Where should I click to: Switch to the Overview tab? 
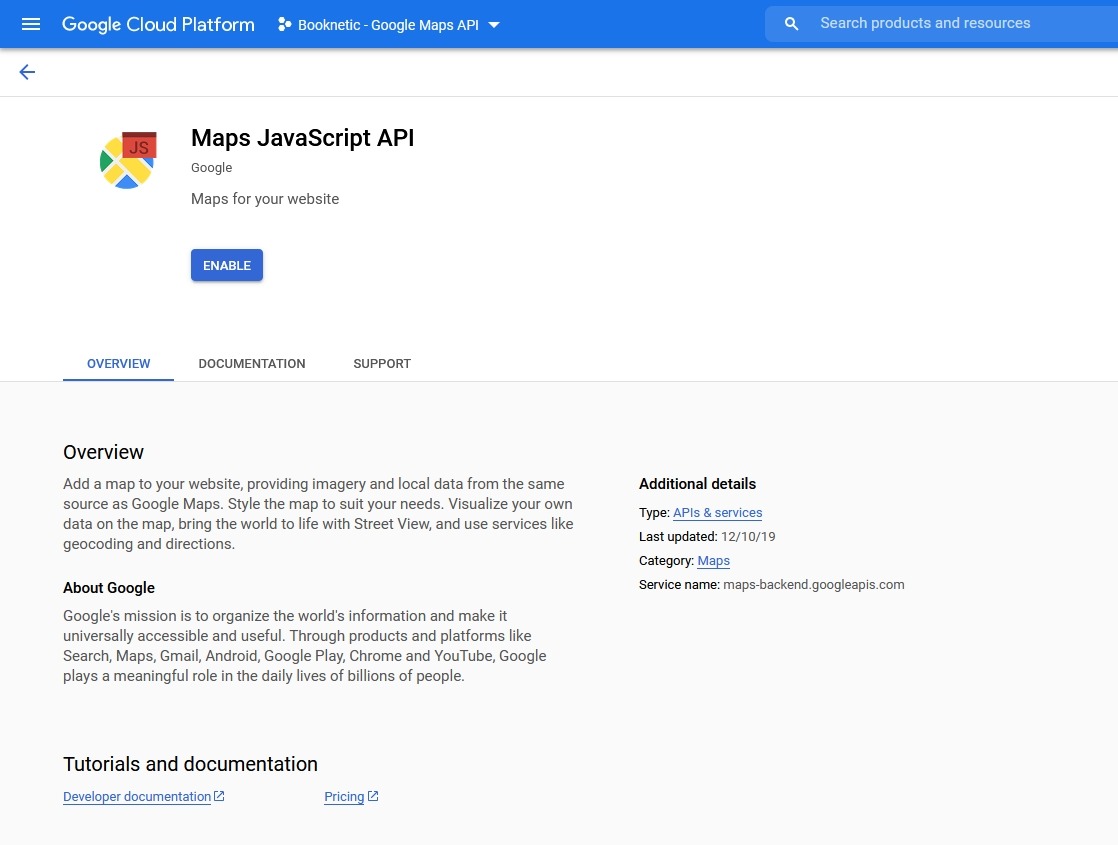[118, 364]
